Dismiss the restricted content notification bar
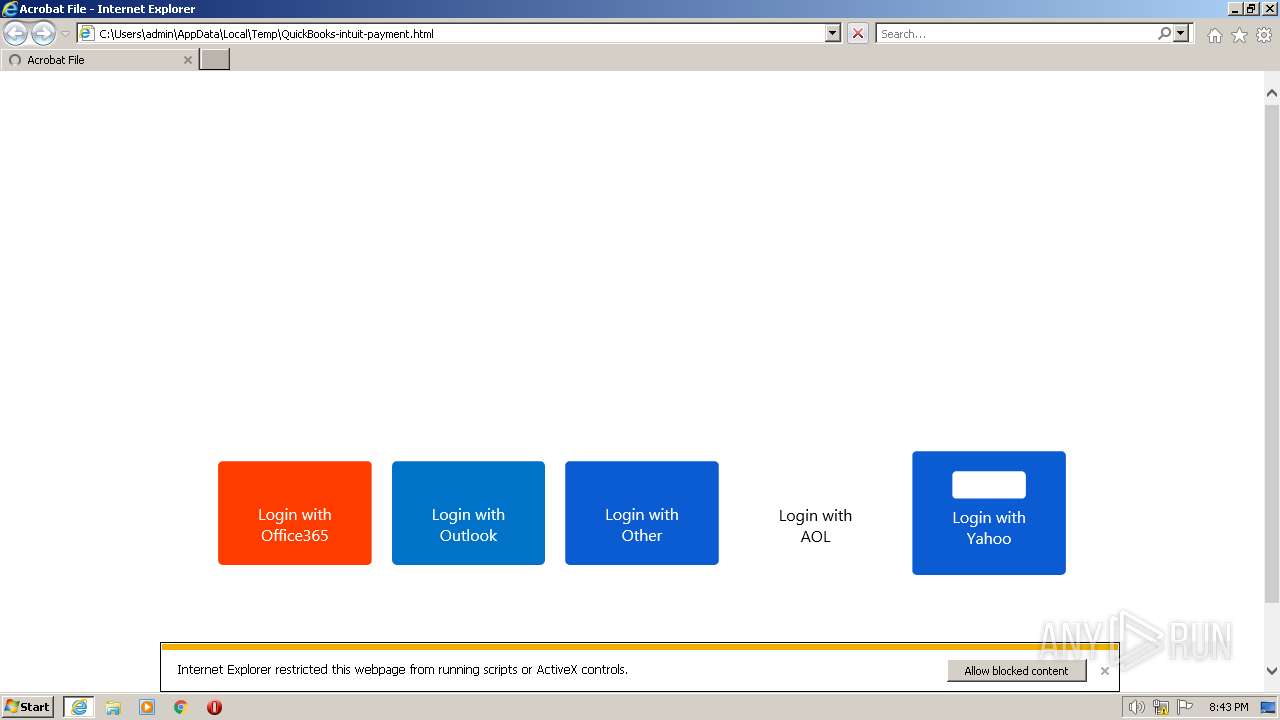This screenshot has height=720, width=1280. click(x=1105, y=671)
